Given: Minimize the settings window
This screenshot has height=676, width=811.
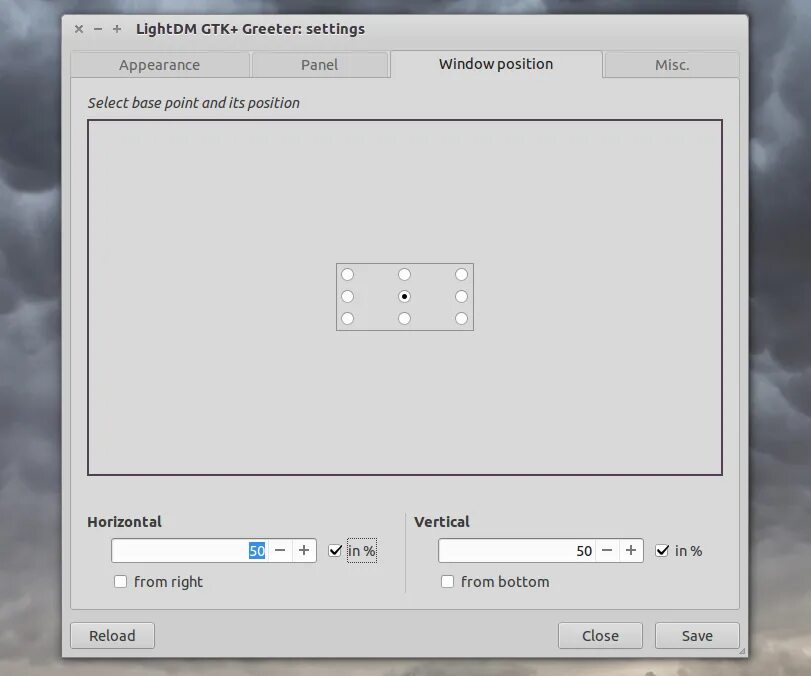Looking at the screenshot, I should point(98,29).
